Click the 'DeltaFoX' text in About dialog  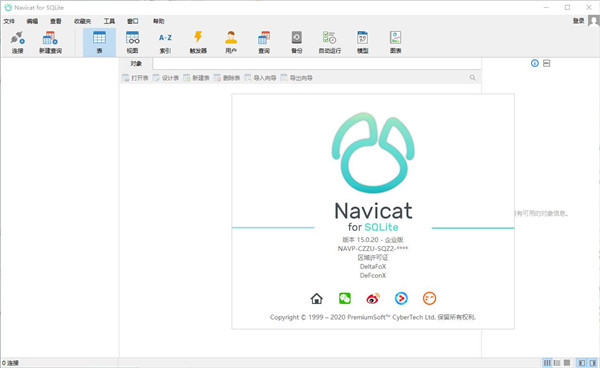373,266
